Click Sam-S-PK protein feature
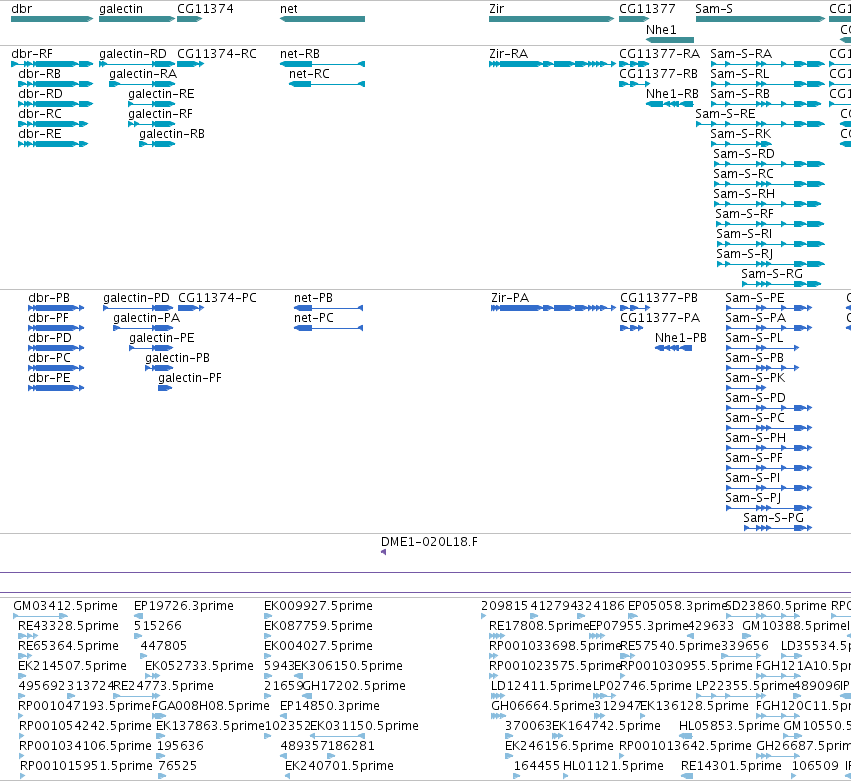This screenshot has width=851, height=781. tap(746, 388)
